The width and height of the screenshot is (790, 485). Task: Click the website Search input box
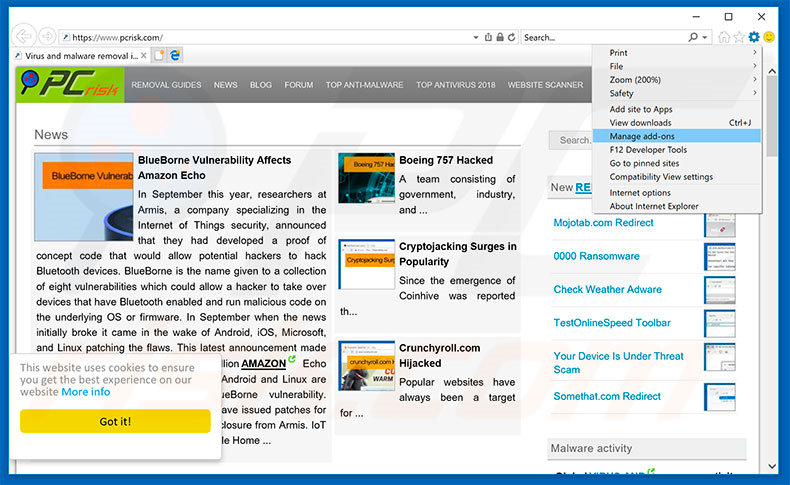tap(570, 140)
